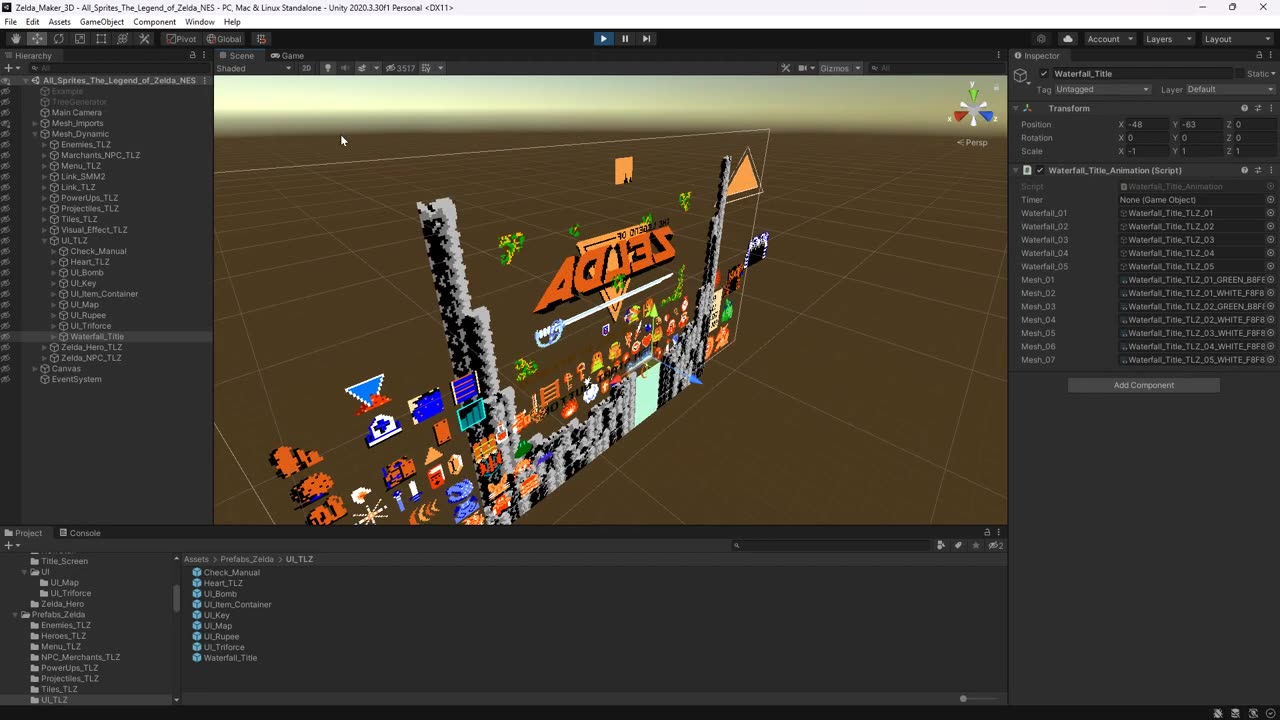
Task: Toggle visibility of Canvas in Hierarchy
Action: [6, 369]
